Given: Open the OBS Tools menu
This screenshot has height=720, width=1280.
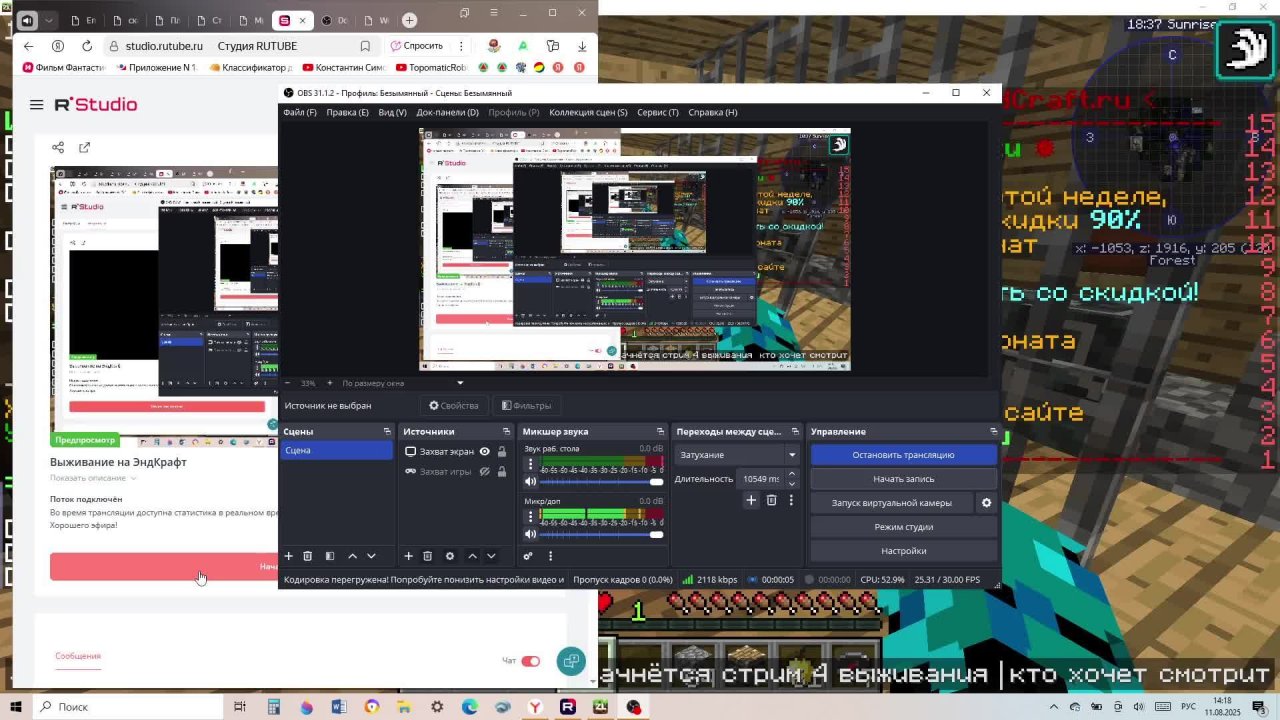Looking at the screenshot, I should (658, 112).
